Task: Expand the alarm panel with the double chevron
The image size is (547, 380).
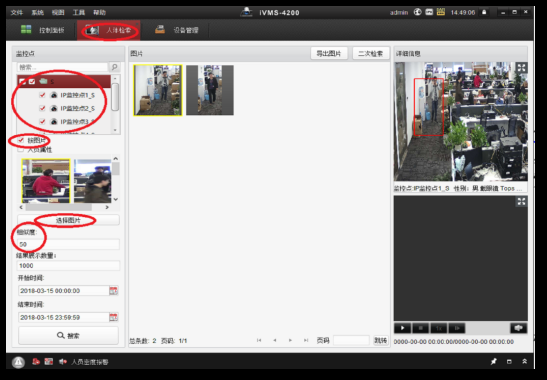Action: pos(524,362)
